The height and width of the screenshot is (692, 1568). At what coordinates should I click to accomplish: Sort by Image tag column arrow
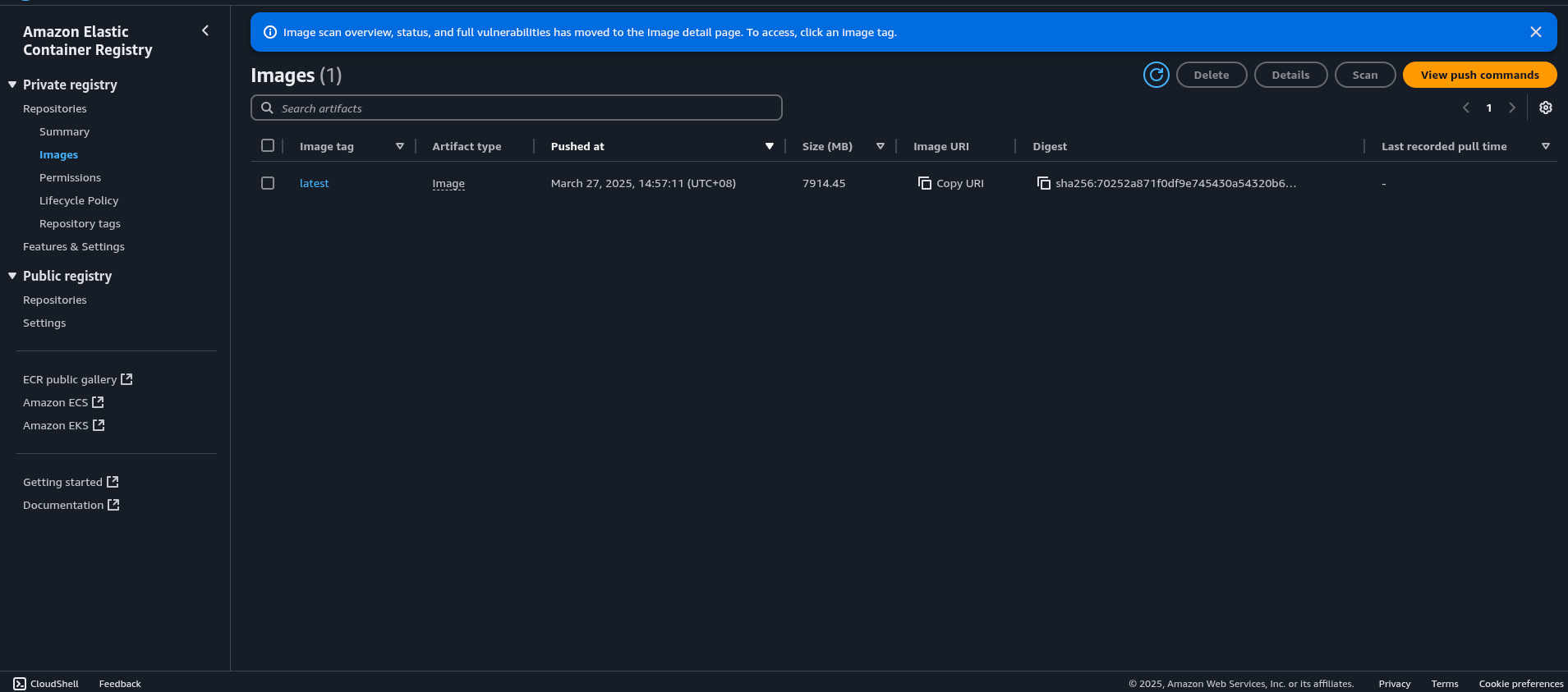[400, 146]
